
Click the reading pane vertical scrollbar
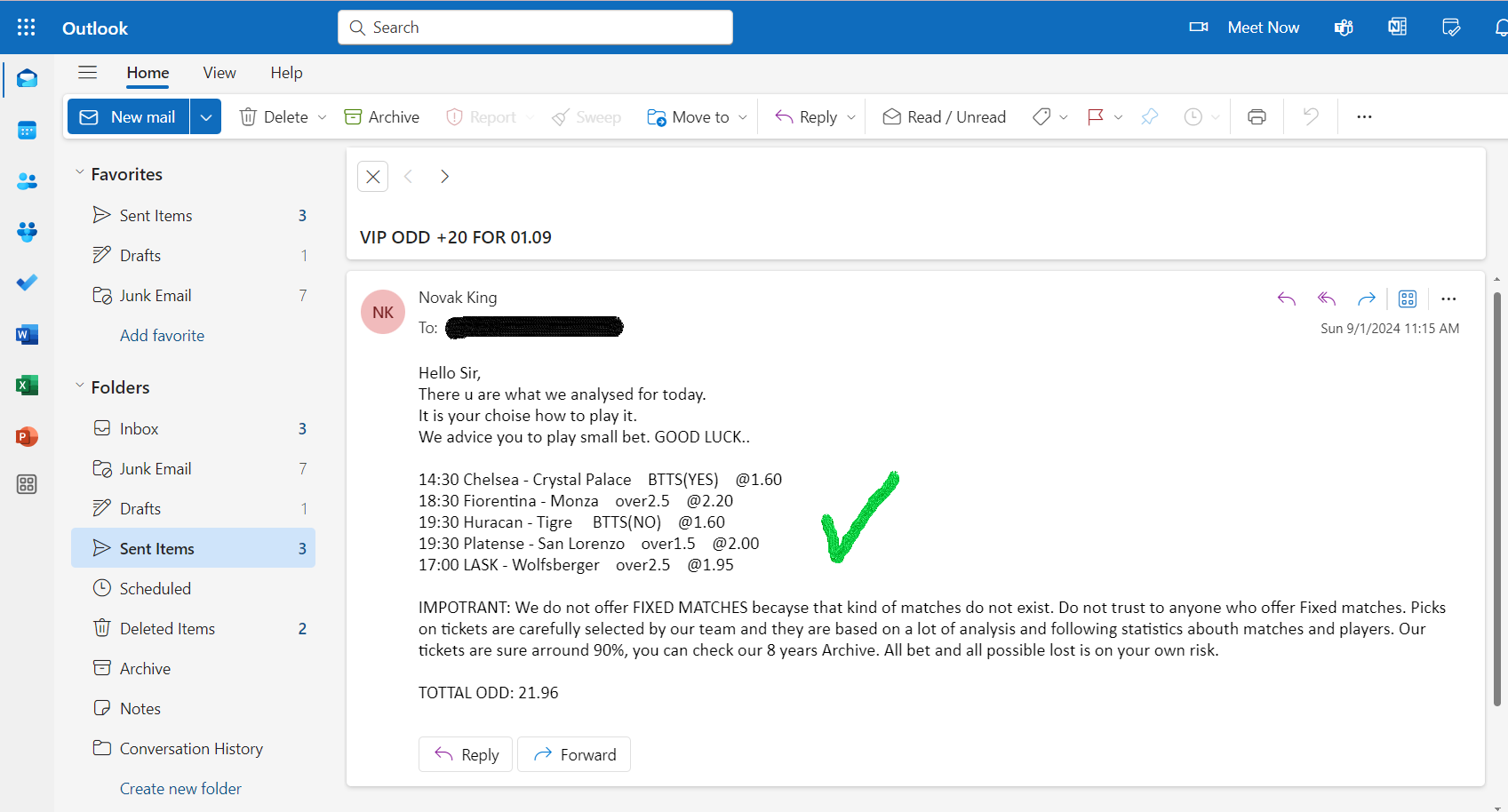[x=1496, y=498]
